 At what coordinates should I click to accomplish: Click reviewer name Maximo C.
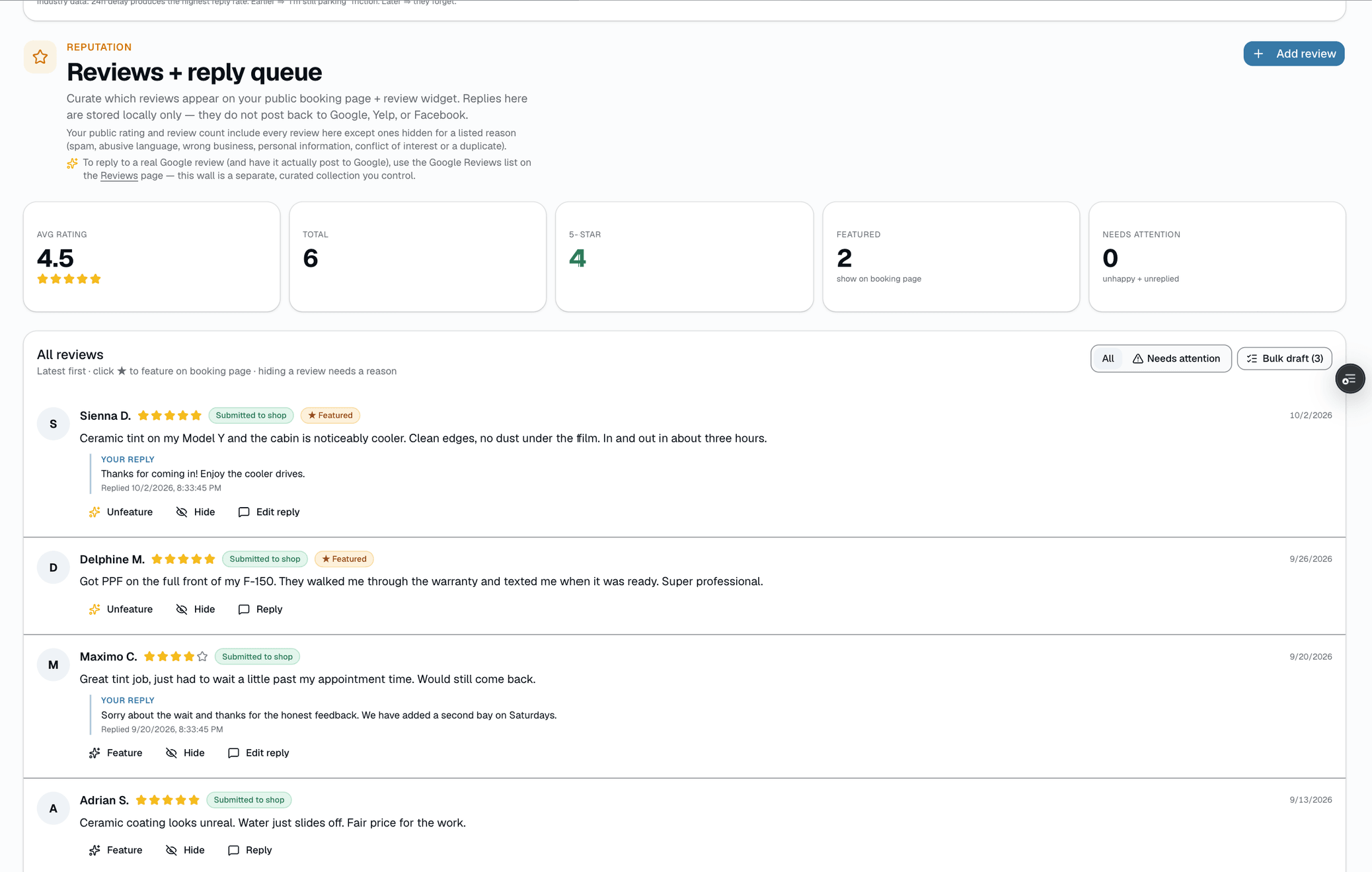[x=108, y=656]
